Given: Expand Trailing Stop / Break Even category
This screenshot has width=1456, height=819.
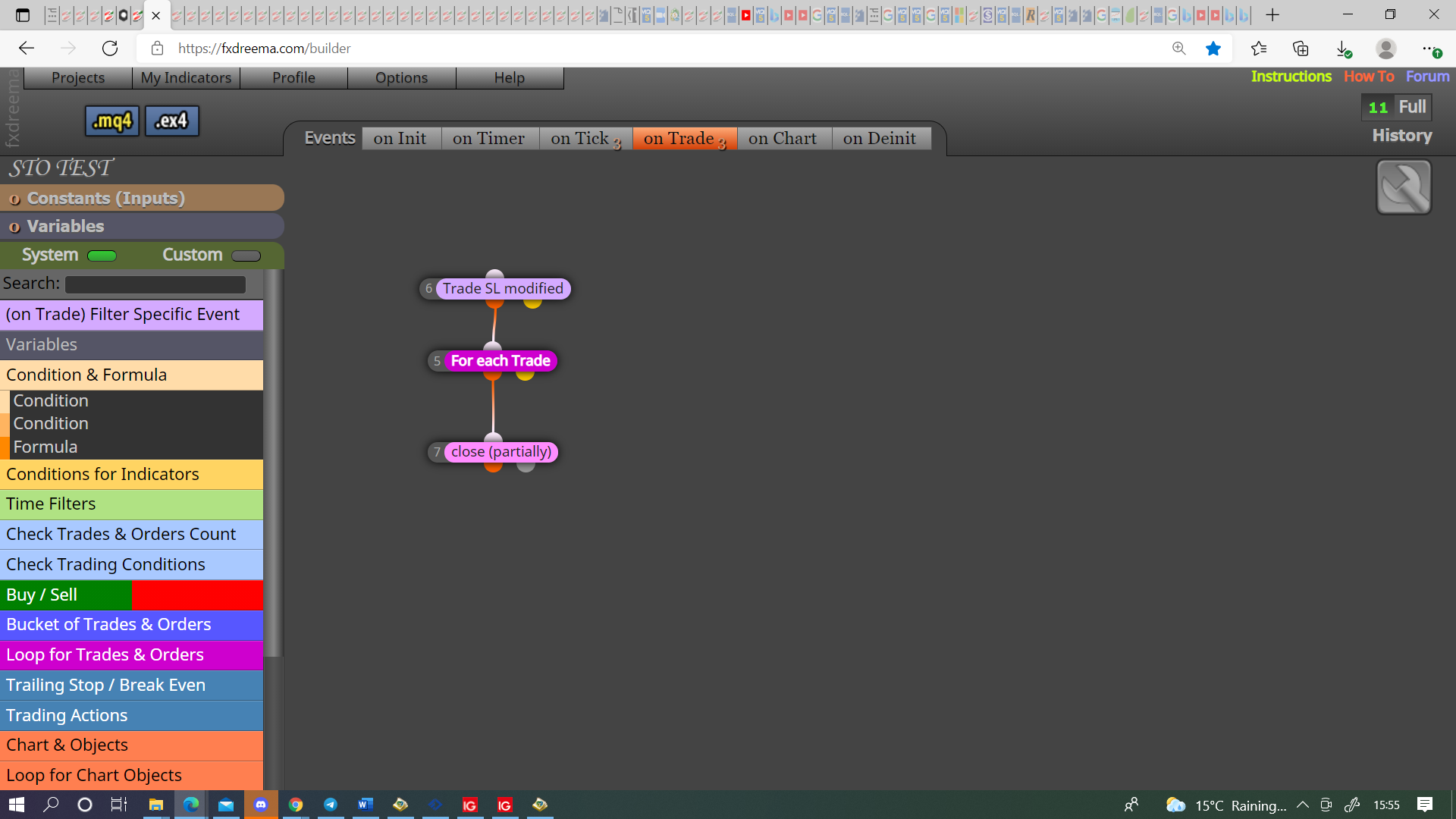Looking at the screenshot, I should (131, 686).
